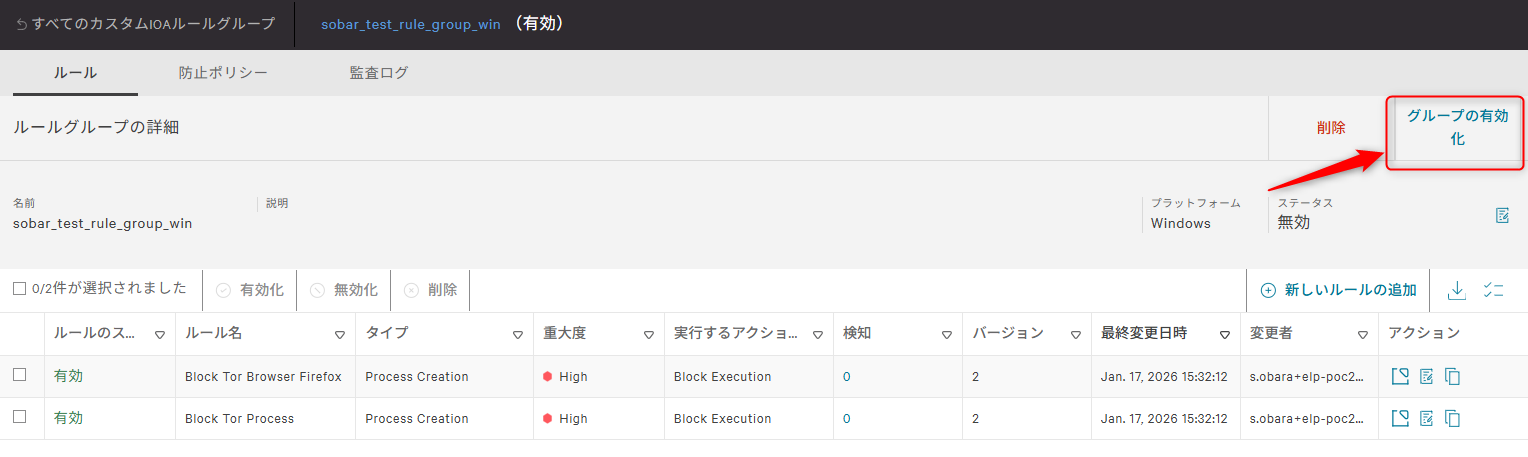
Task: Click the グループの有効化 button
Action: [x=1456, y=128]
